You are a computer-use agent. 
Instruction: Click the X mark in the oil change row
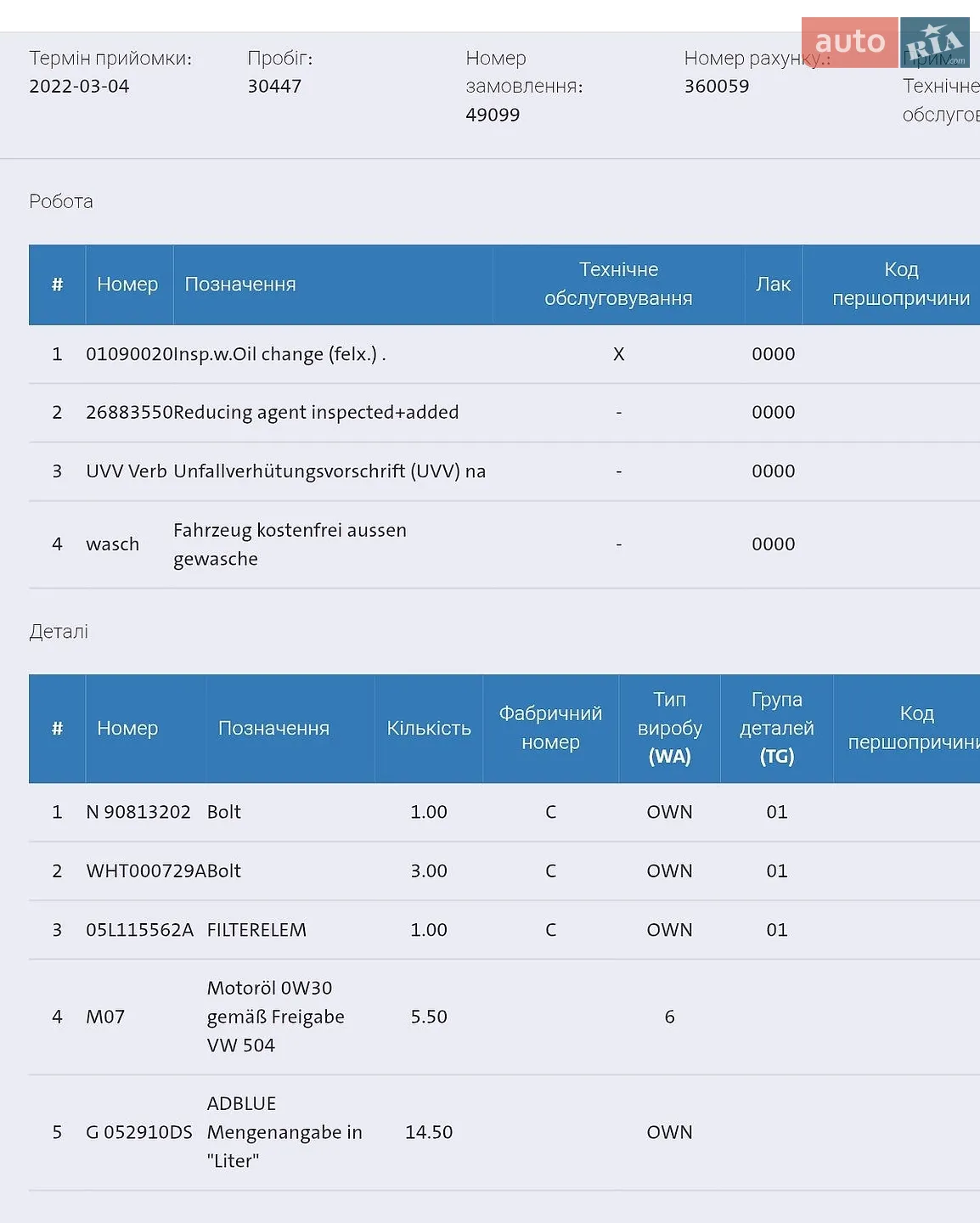click(618, 354)
